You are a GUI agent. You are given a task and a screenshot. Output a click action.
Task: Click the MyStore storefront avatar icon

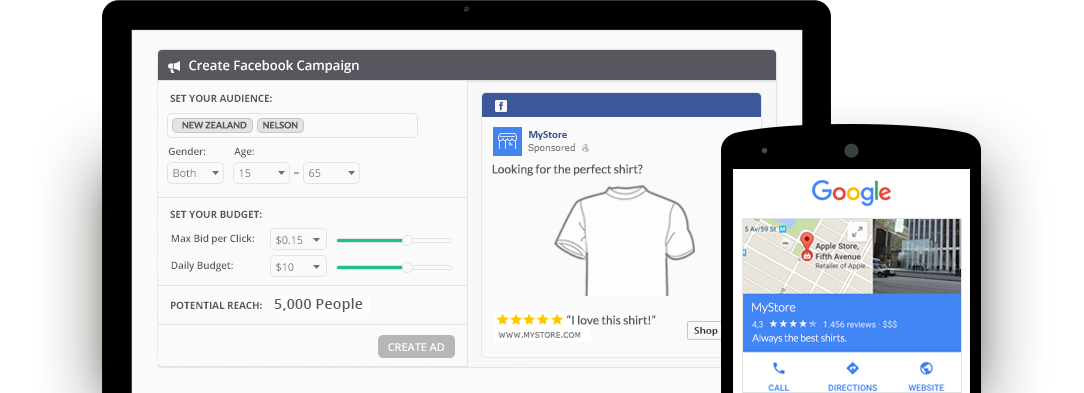[x=507, y=141]
